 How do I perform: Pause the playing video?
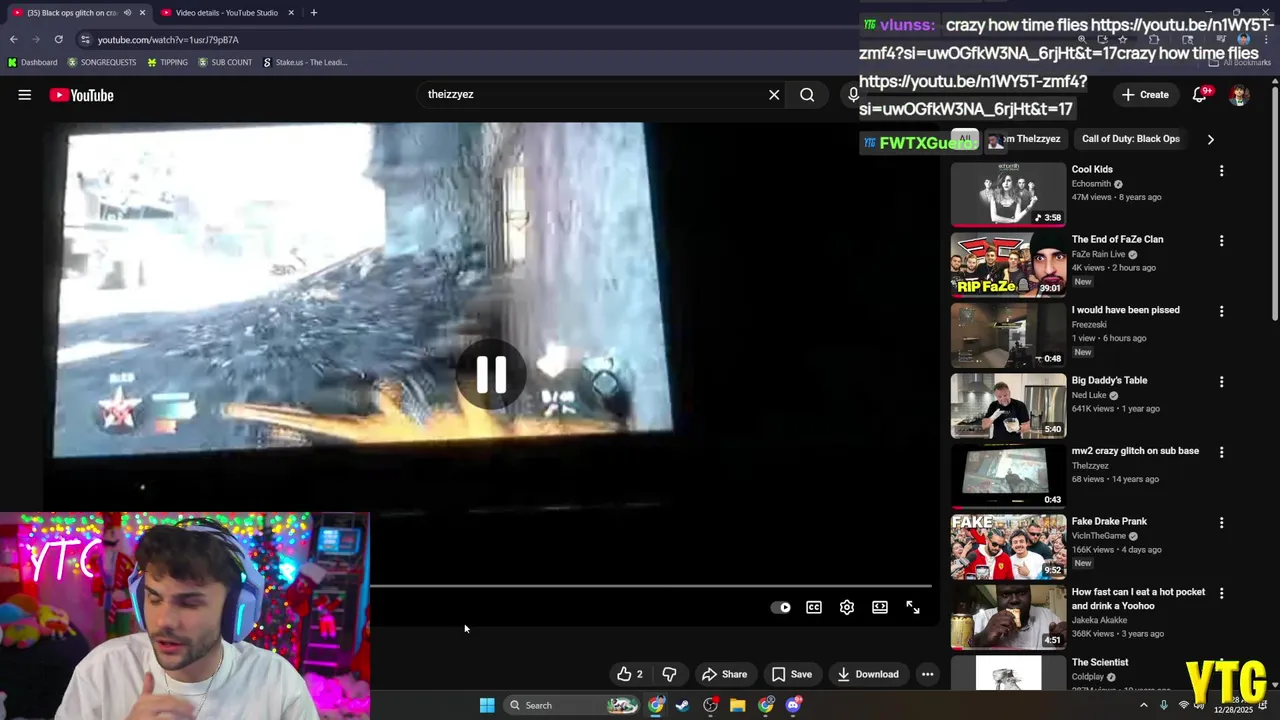pyautogui.click(x=491, y=374)
